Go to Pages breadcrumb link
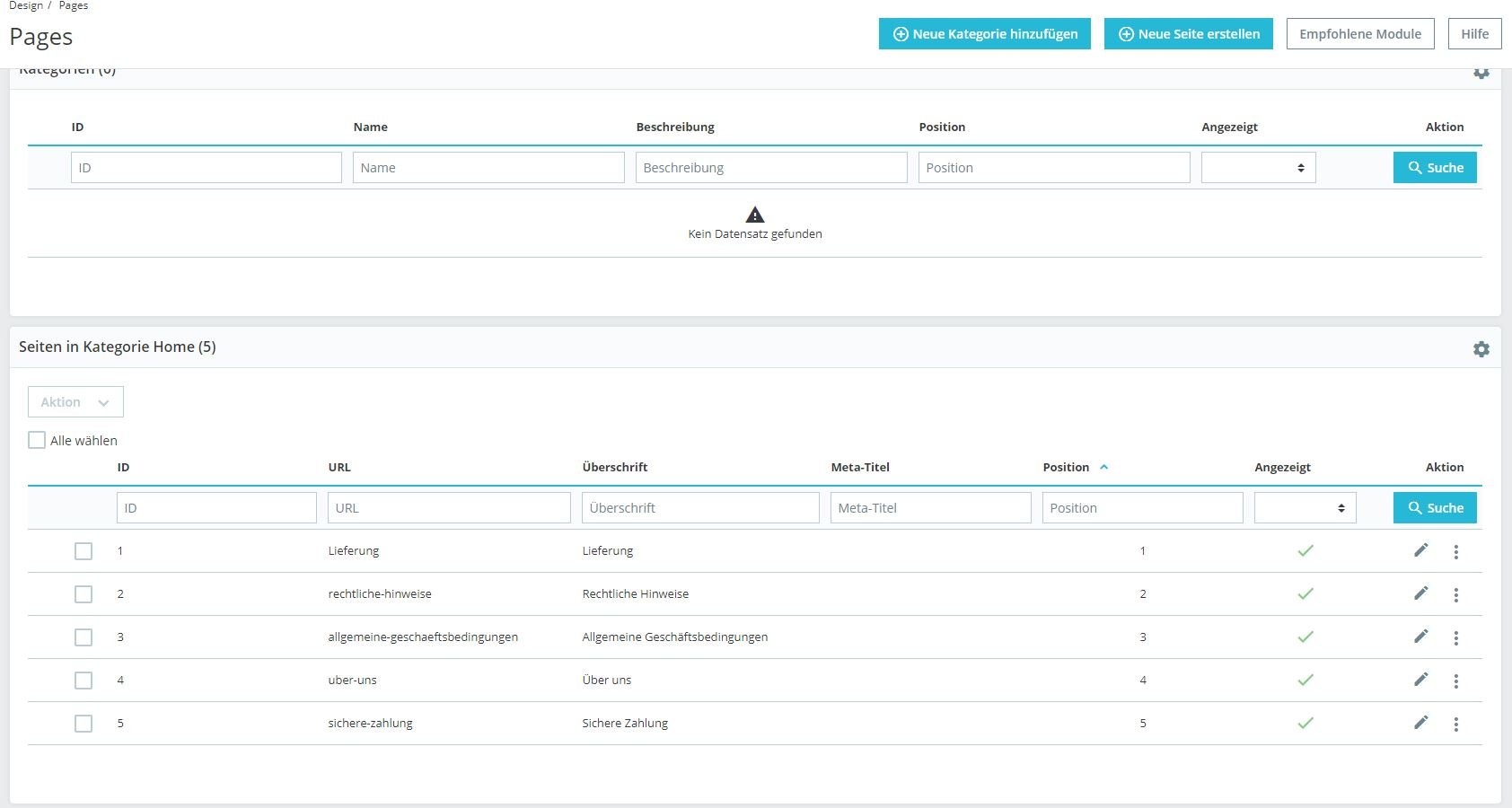The image size is (1512, 808). click(74, 5)
